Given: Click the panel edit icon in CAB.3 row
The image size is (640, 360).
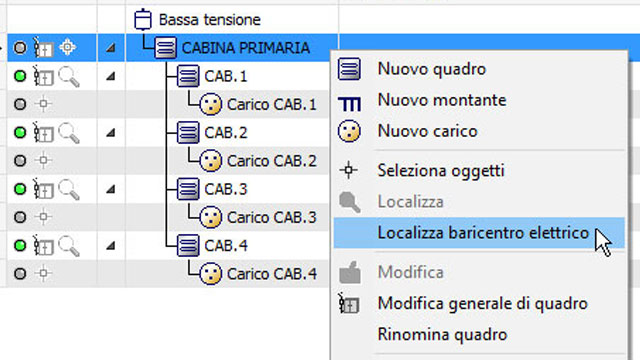Looking at the screenshot, I should pyautogui.click(x=43, y=189).
